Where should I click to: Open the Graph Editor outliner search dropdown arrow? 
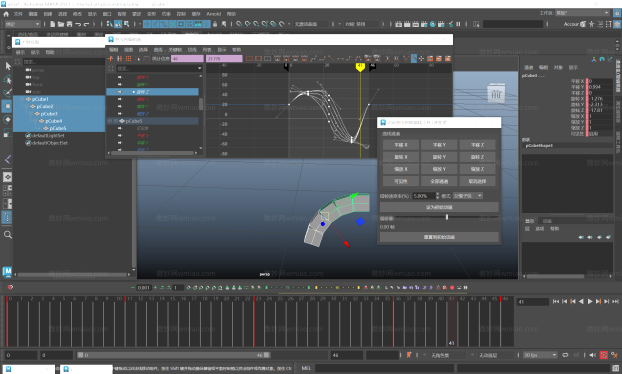tap(200, 68)
